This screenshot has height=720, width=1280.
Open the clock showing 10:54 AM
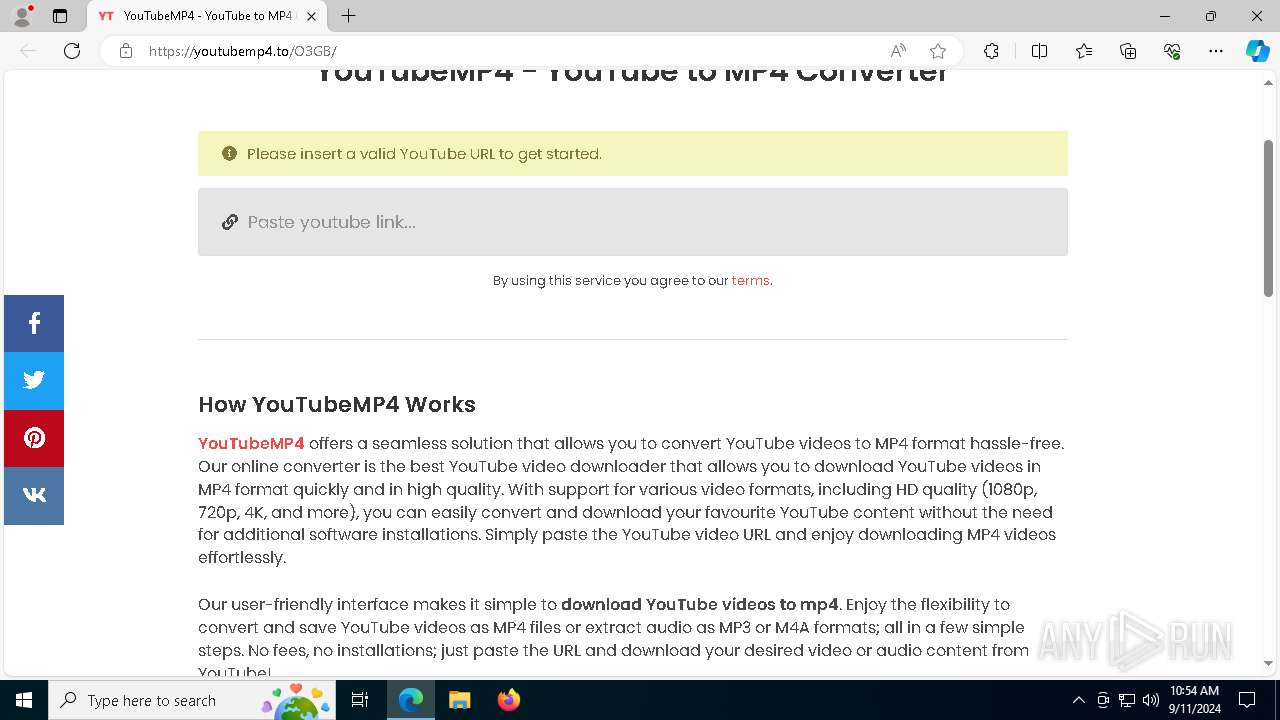[x=1195, y=700]
